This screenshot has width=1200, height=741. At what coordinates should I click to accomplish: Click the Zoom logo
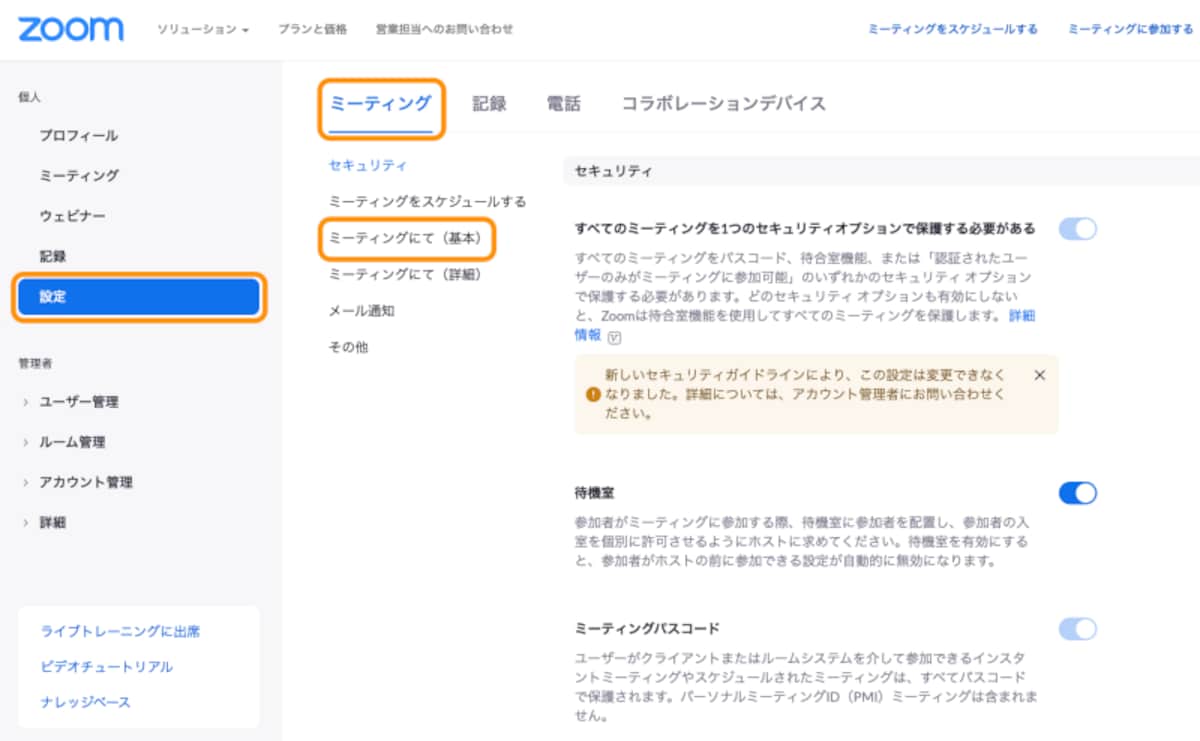tap(70, 29)
